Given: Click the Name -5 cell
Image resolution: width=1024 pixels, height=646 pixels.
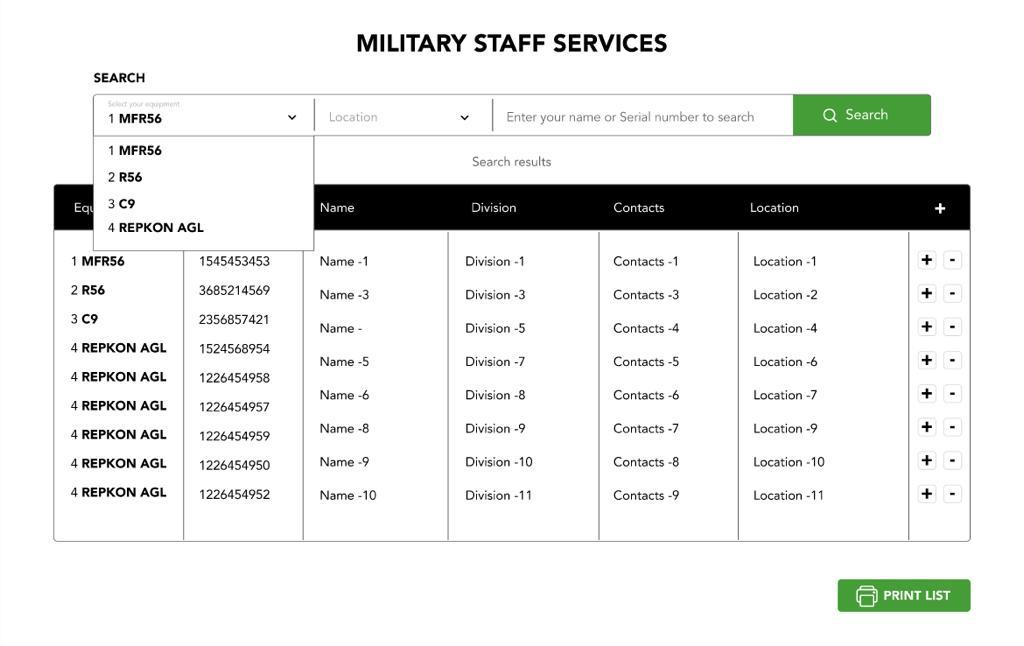Looking at the screenshot, I should click(344, 362).
